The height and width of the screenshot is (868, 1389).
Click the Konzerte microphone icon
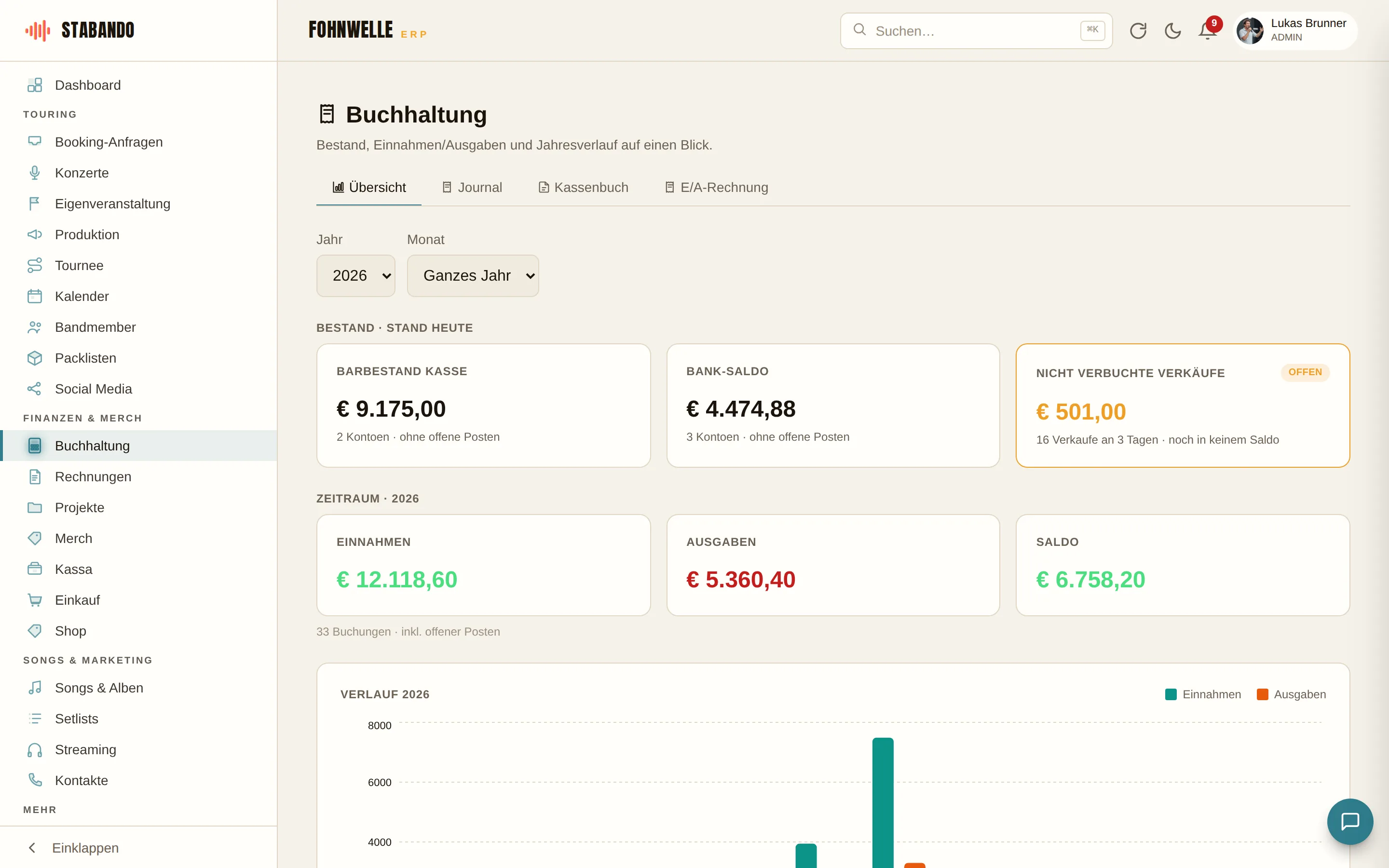tap(34, 173)
